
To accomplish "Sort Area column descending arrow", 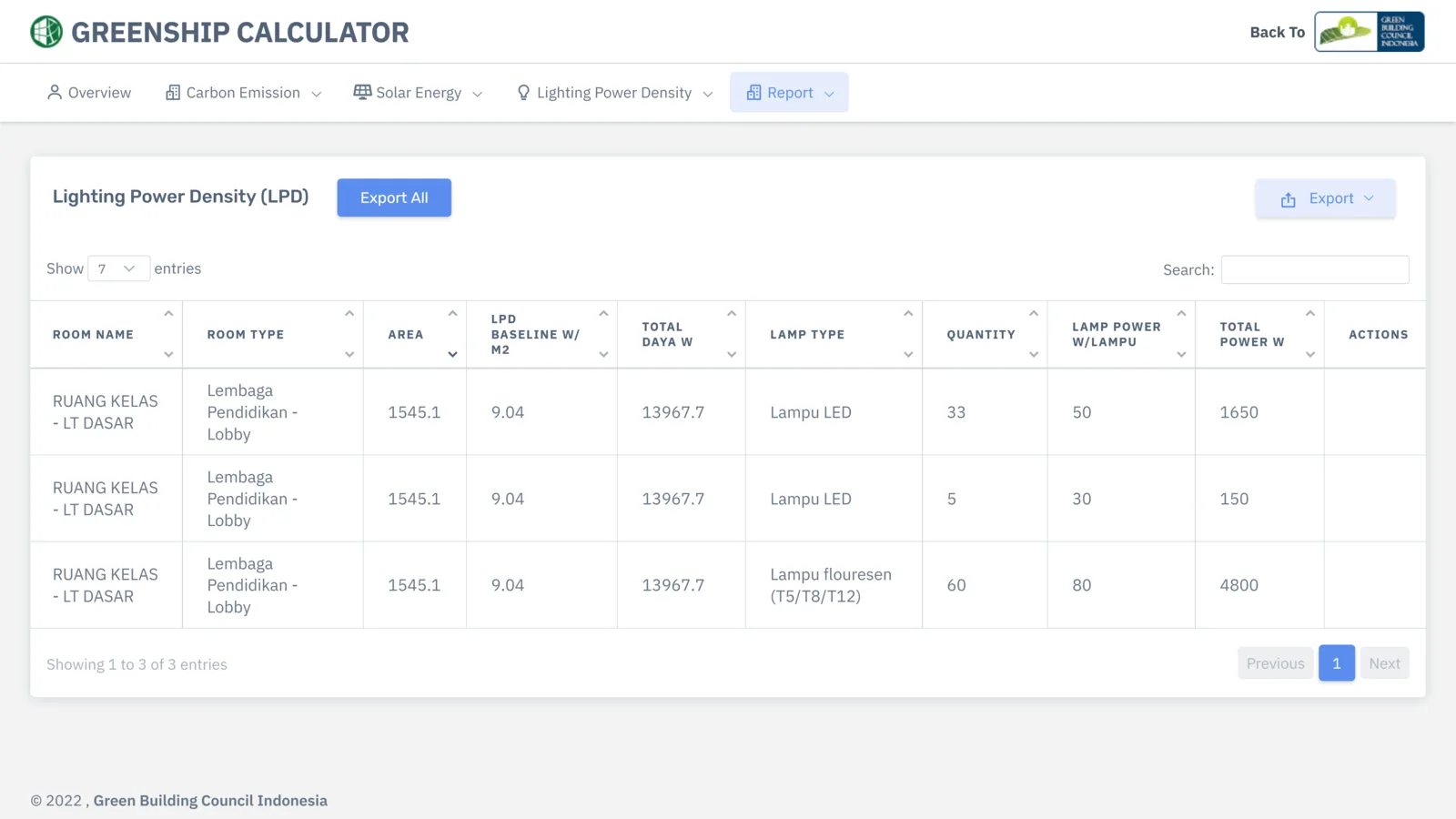I will 452,355.
